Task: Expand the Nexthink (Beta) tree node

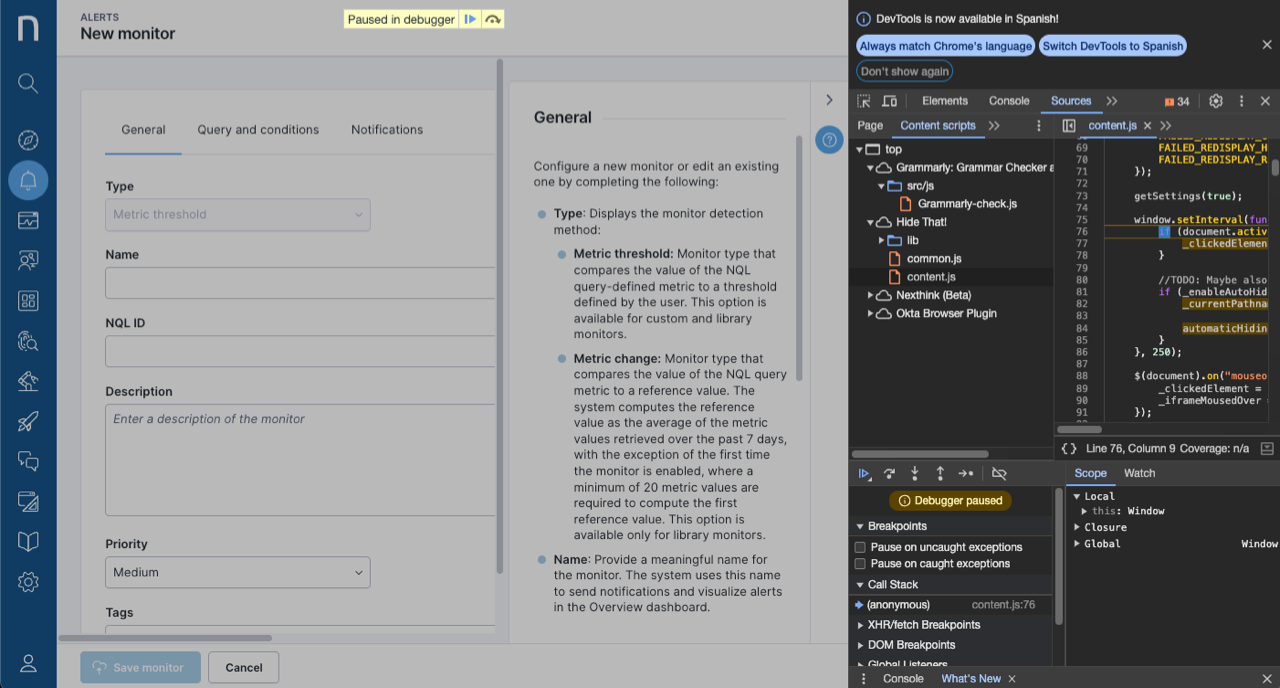Action: point(871,295)
